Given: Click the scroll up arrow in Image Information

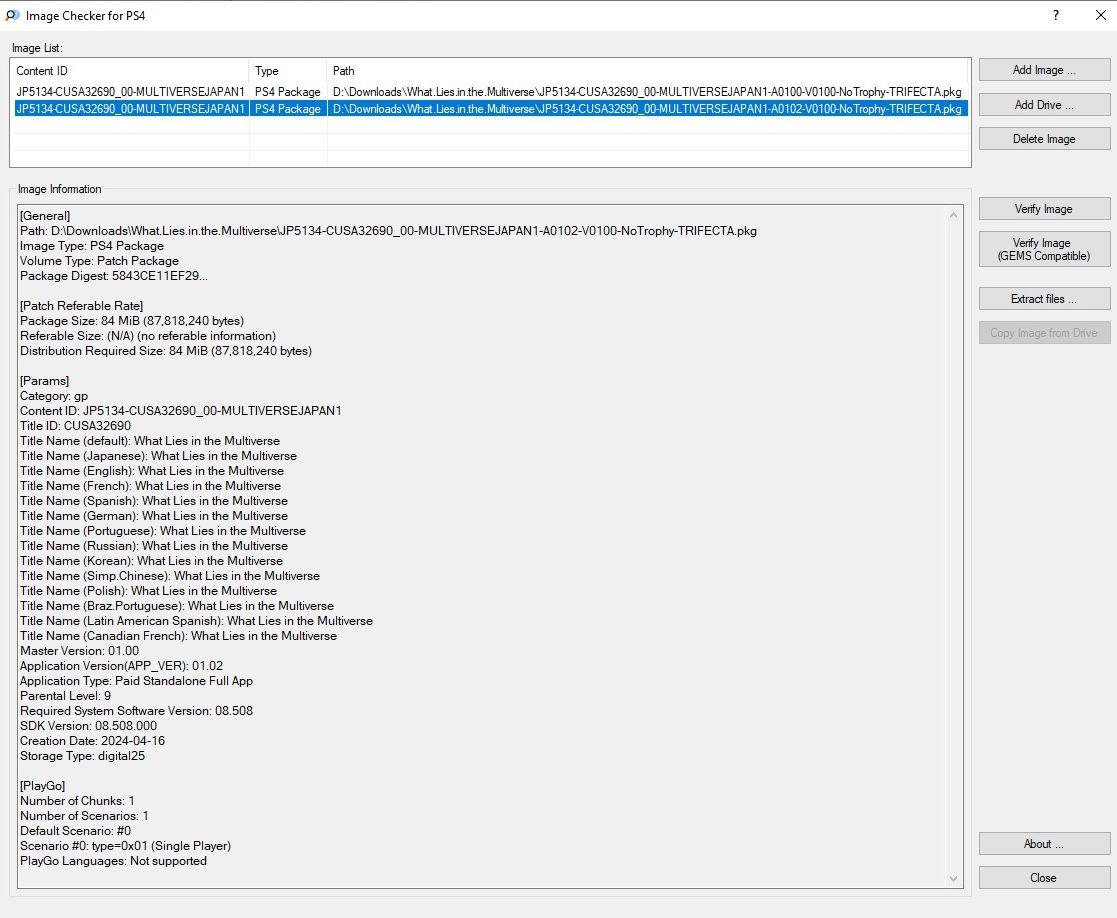Looking at the screenshot, I should (953, 215).
